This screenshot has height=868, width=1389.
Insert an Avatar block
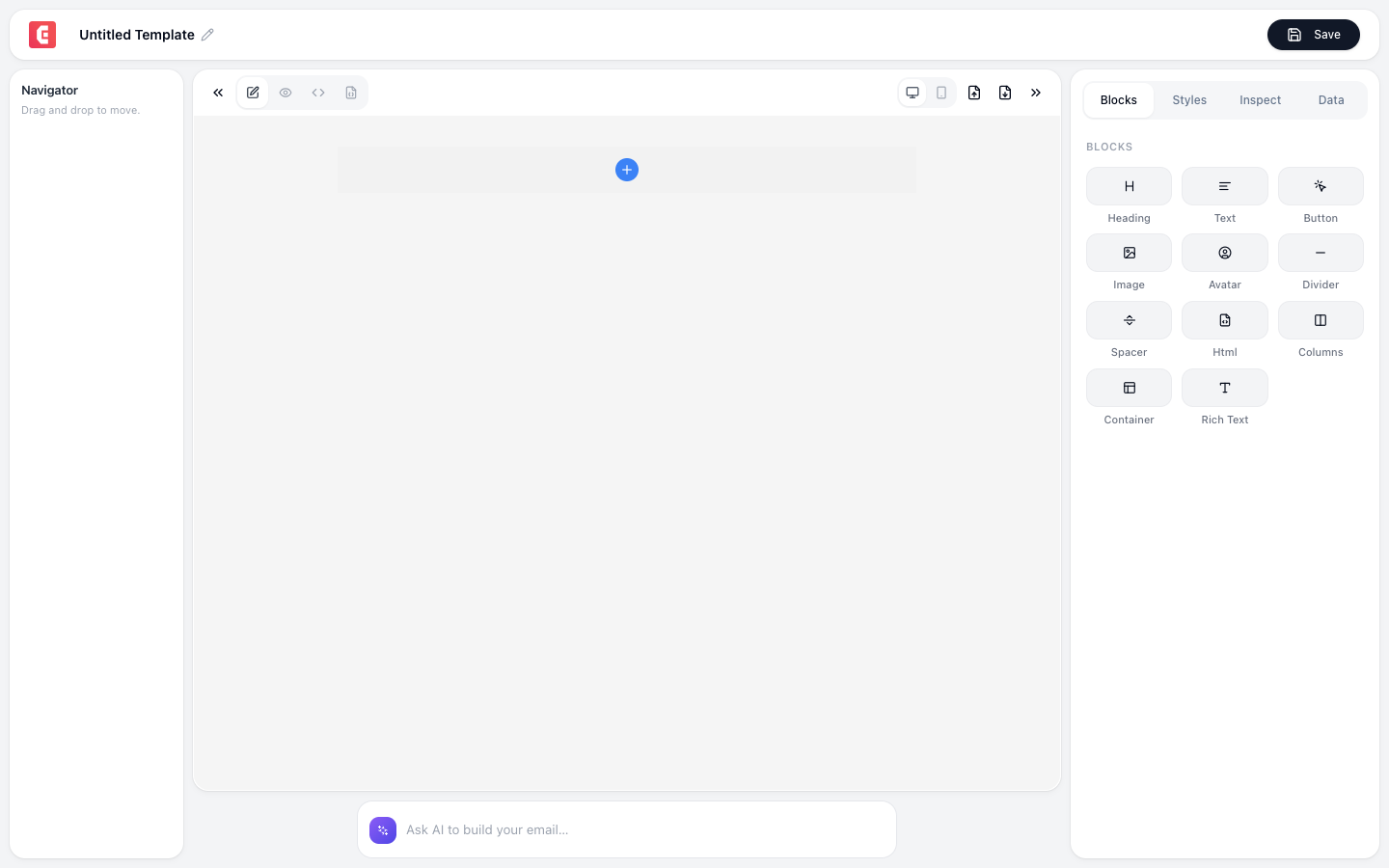coord(1225,253)
